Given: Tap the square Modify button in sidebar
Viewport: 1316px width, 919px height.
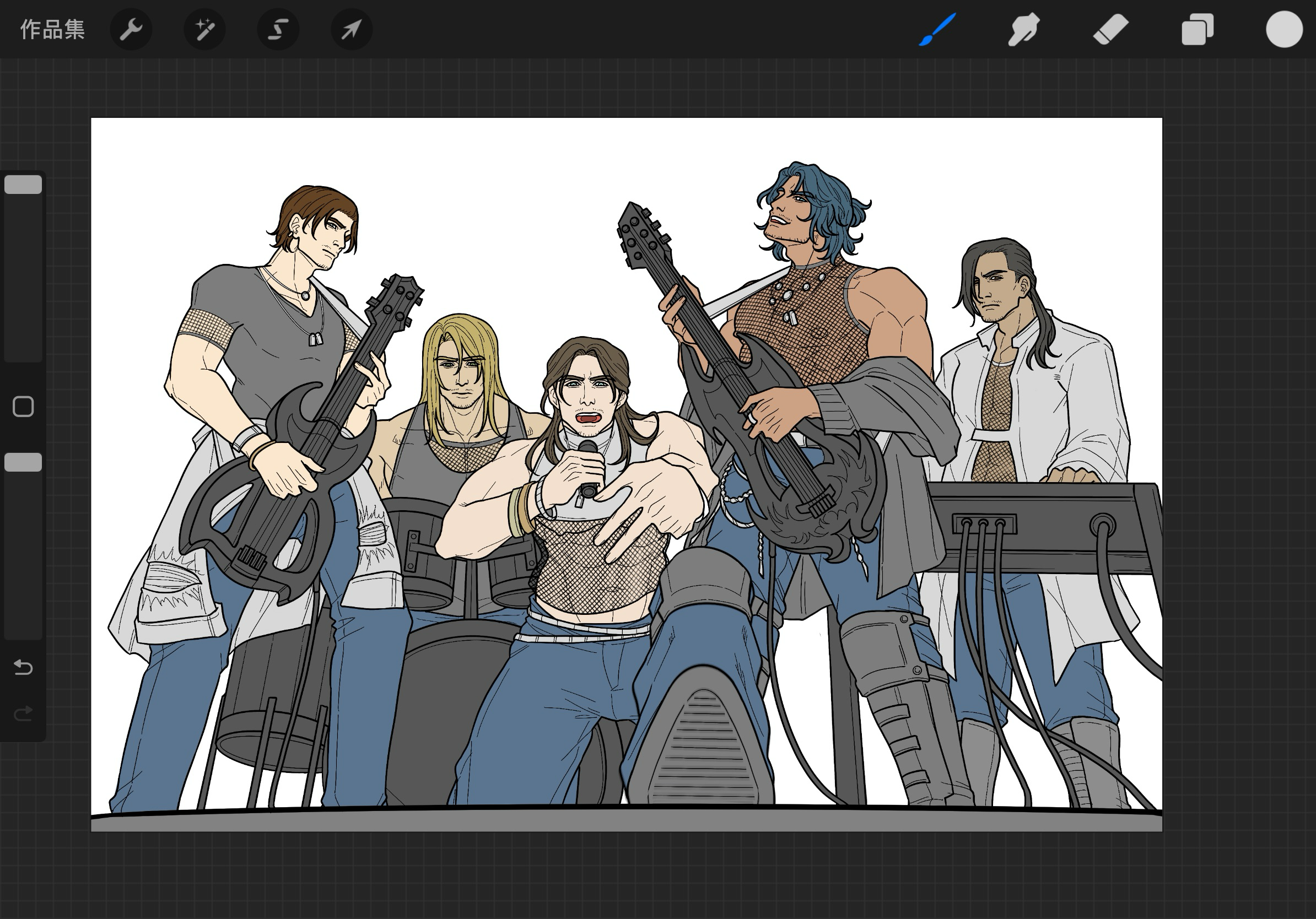Looking at the screenshot, I should click(24, 407).
